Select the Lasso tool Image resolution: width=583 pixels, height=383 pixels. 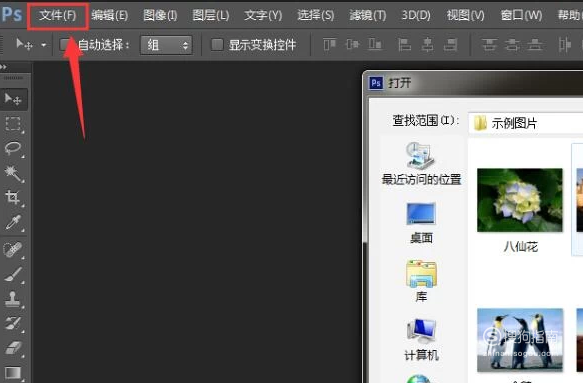pos(13,149)
